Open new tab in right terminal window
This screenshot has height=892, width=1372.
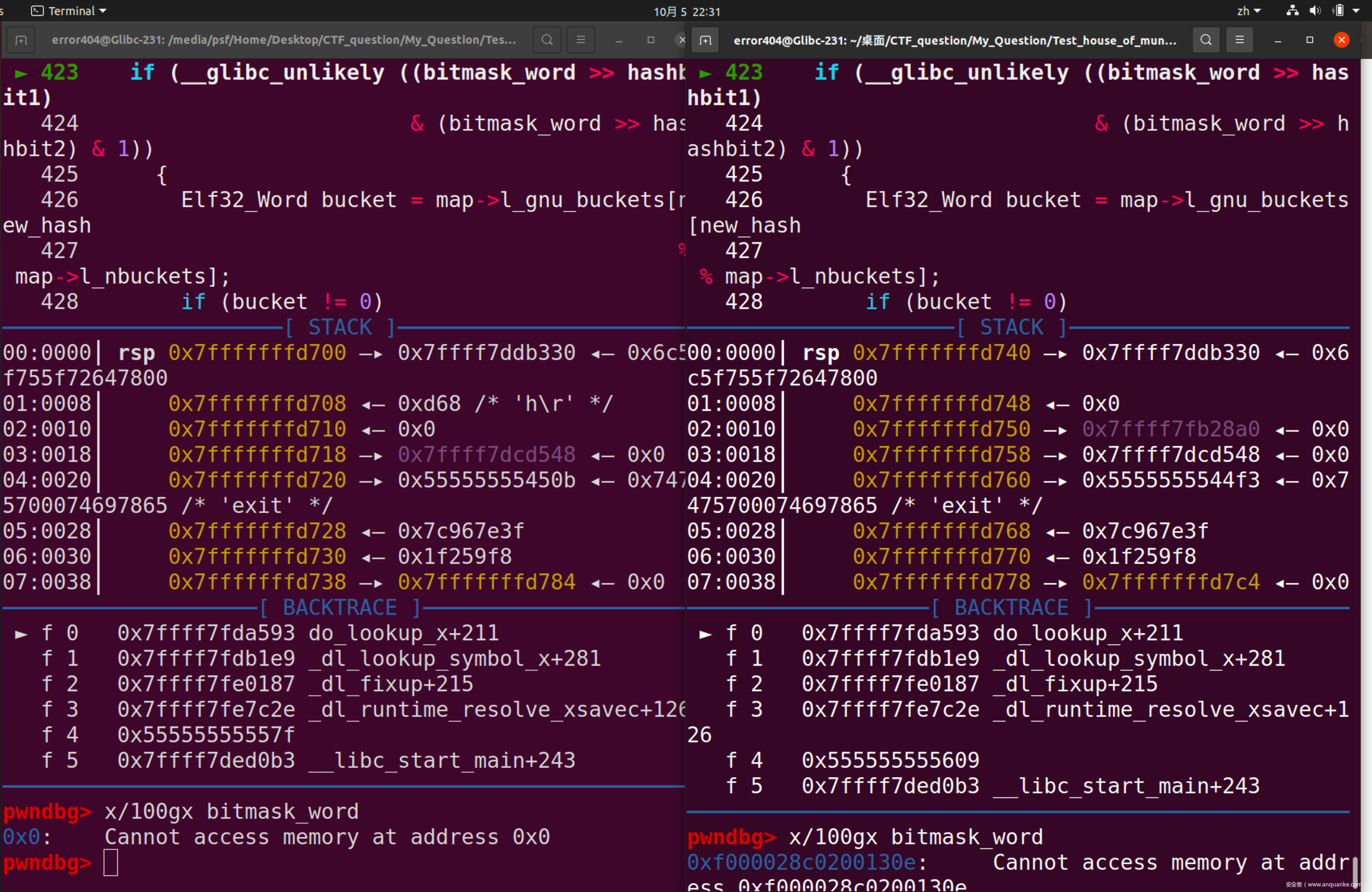point(705,40)
